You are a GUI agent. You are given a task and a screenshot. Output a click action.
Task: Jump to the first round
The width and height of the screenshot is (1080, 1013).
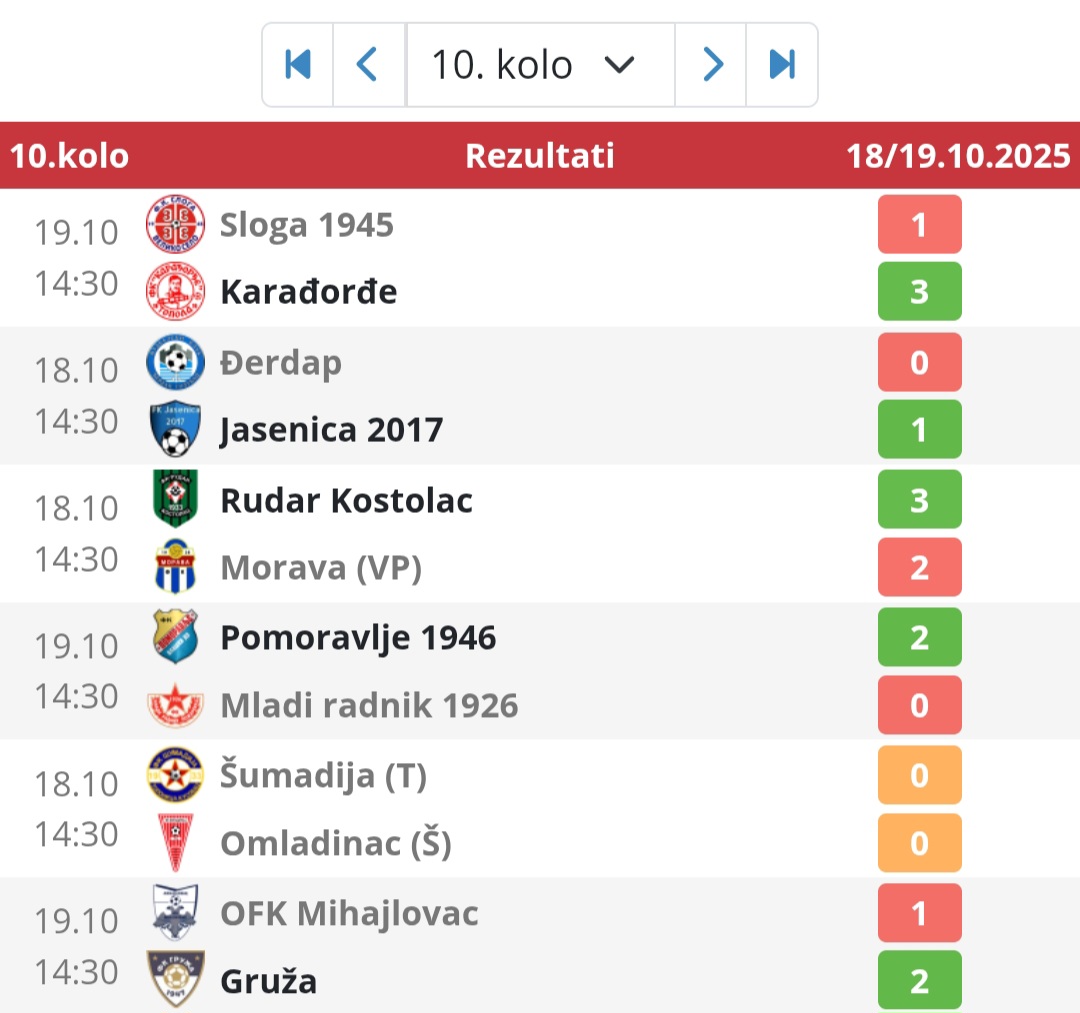tap(298, 65)
